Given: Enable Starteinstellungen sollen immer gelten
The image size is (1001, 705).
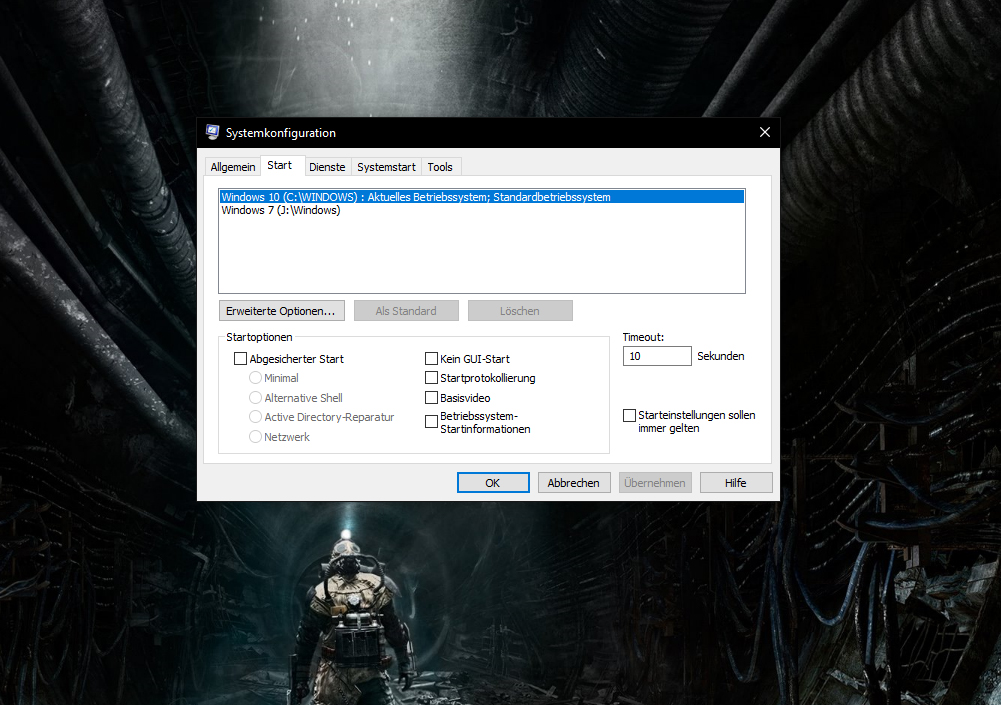Looking at the screenshot, I should 629,416.
